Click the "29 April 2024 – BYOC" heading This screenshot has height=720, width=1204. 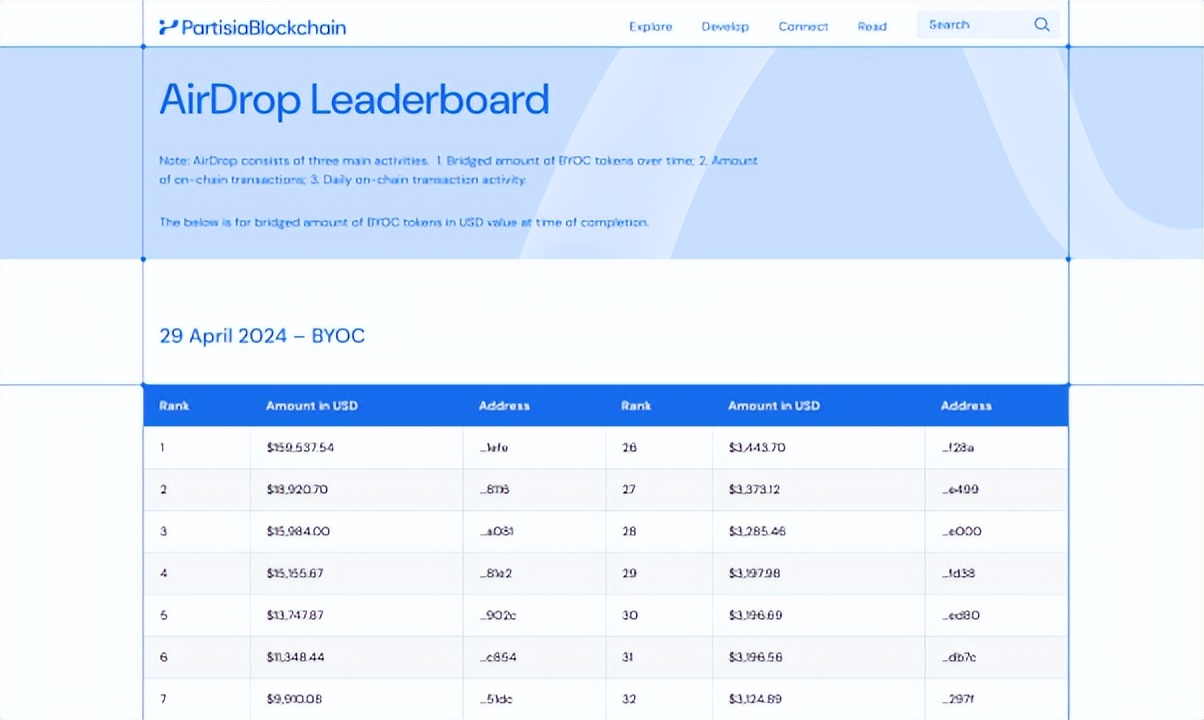coord(262,336)
